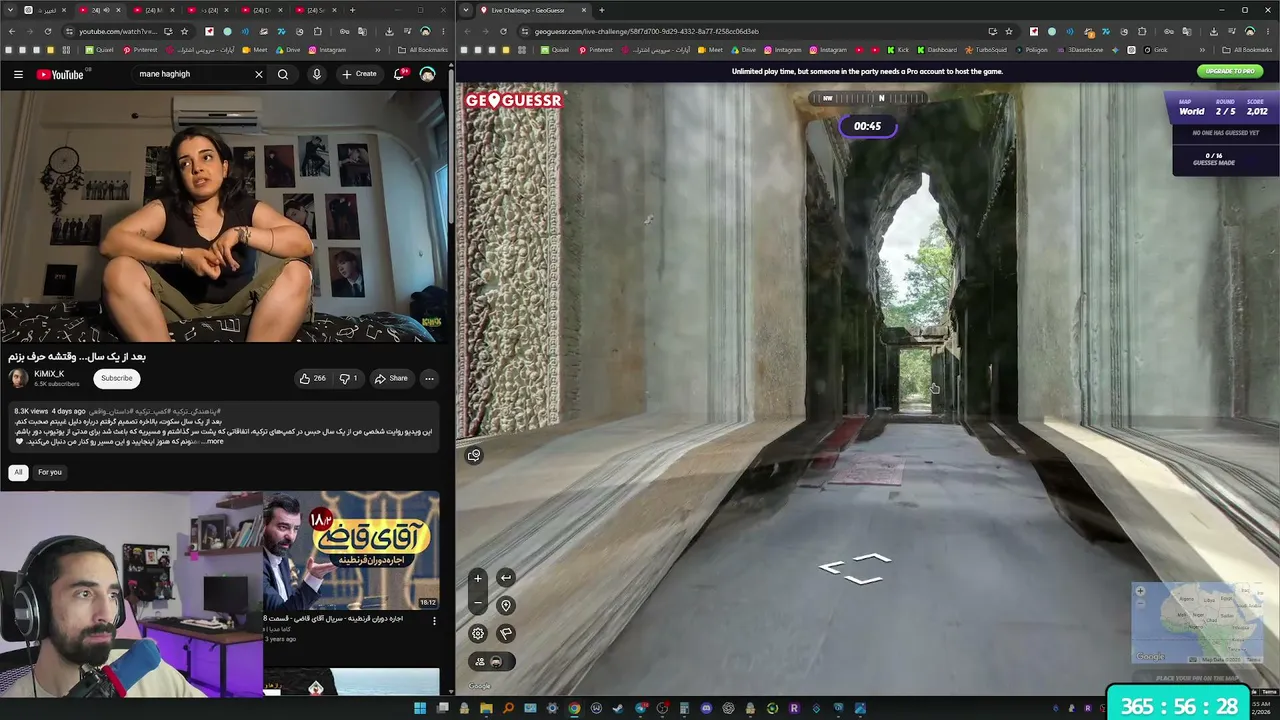Run the YouTube search magnifier button

(283, 74)
